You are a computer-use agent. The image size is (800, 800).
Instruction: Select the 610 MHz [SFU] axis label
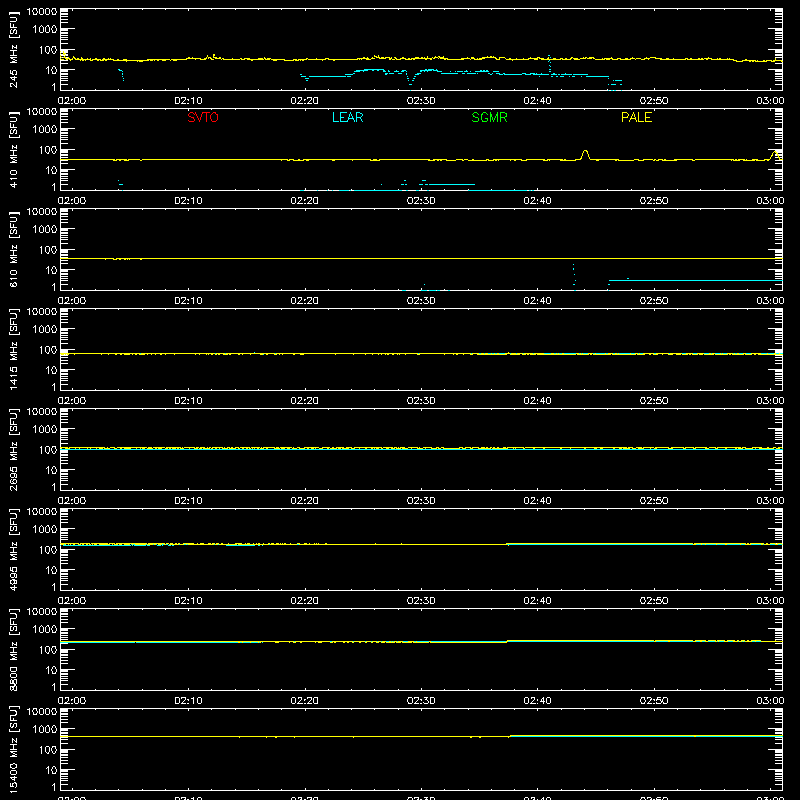click(13, 249)
